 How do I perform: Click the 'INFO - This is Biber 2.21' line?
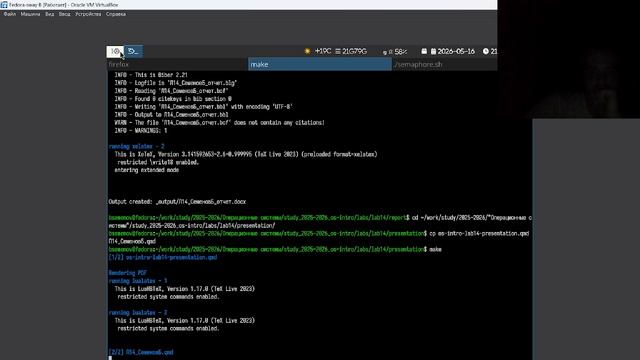(x=151, y=75)
